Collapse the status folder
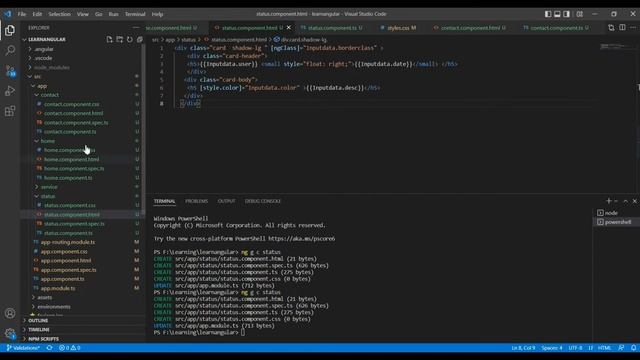 click(47, 196)
